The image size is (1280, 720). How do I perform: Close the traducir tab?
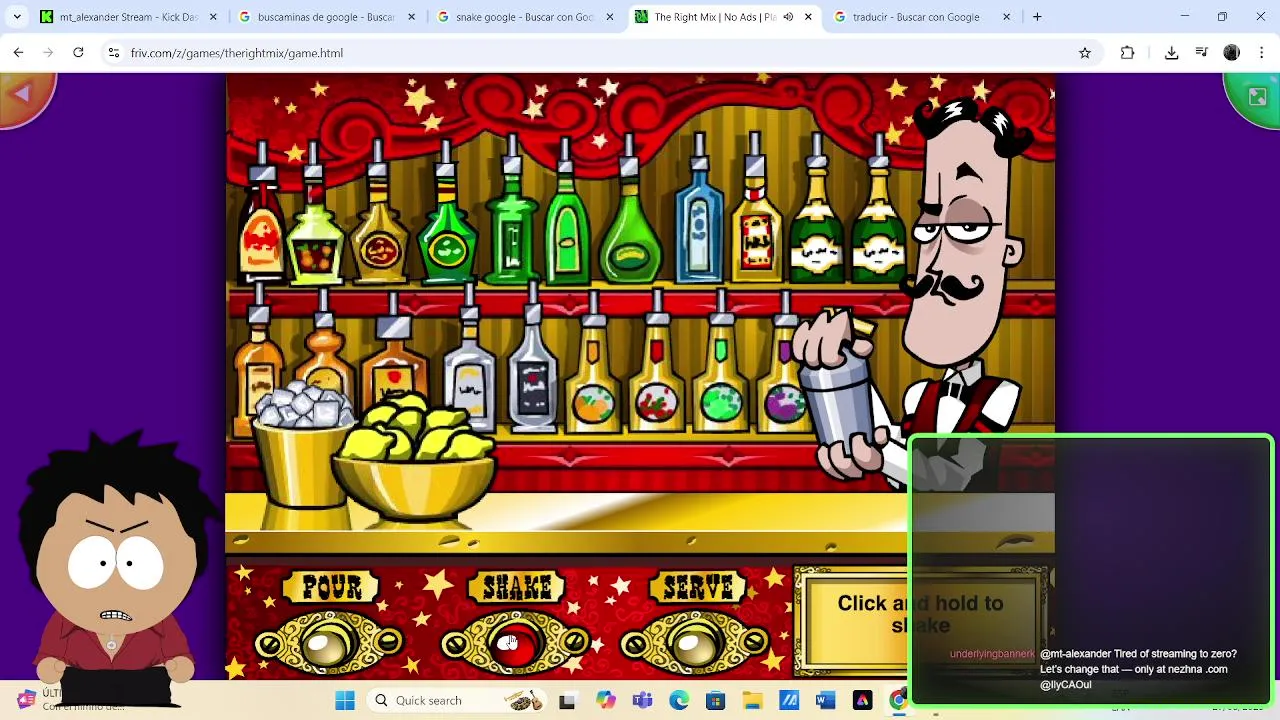tap(1006, 17)
